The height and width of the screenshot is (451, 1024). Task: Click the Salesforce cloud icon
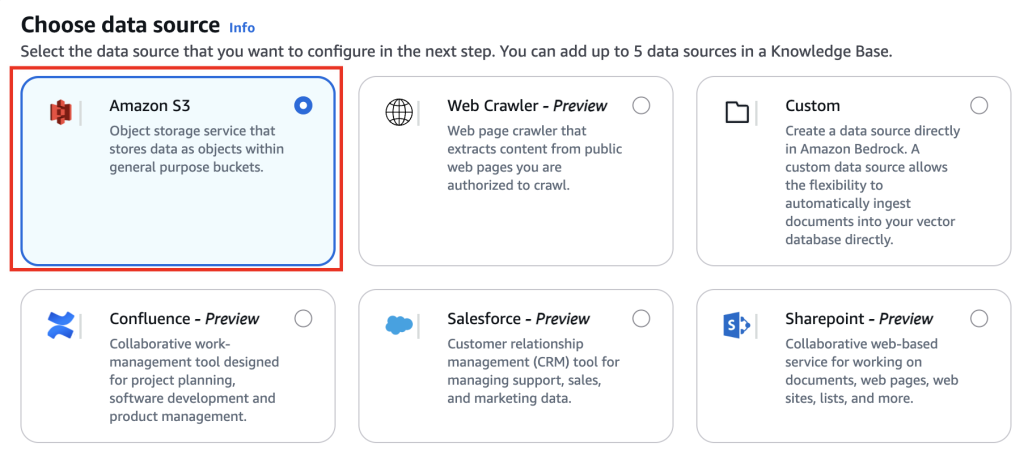(x=398, y=324)
